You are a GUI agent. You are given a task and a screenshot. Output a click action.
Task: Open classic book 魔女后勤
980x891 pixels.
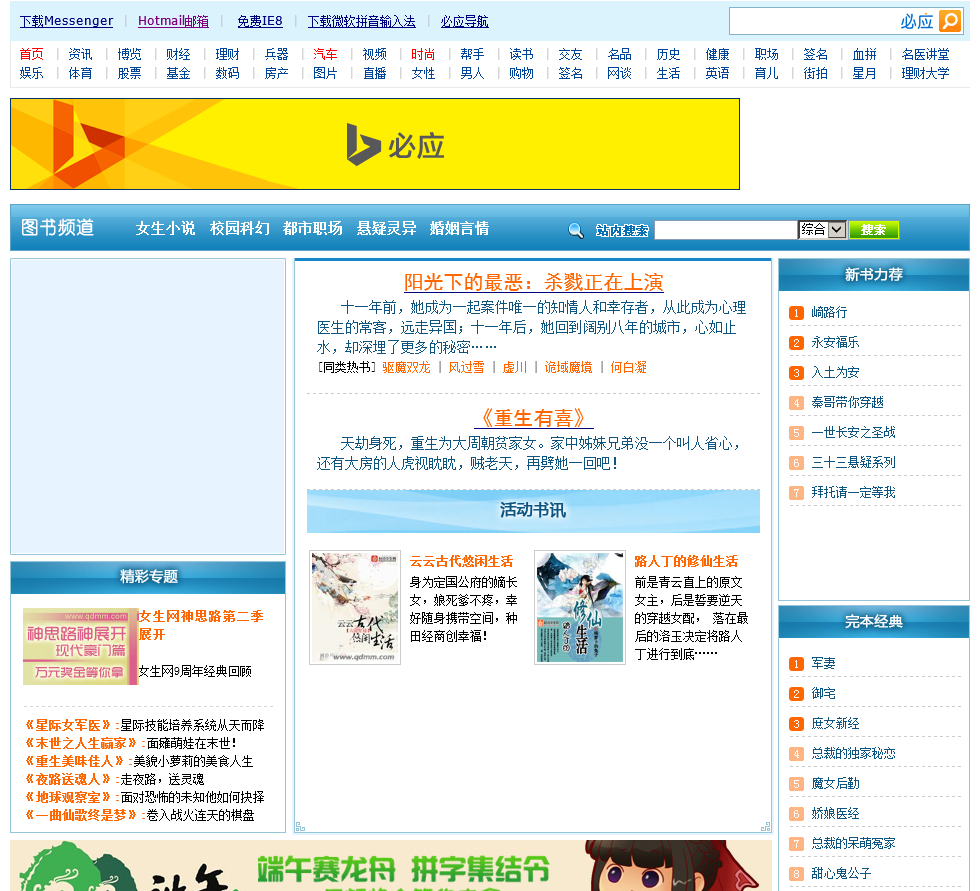pos(835,783)
